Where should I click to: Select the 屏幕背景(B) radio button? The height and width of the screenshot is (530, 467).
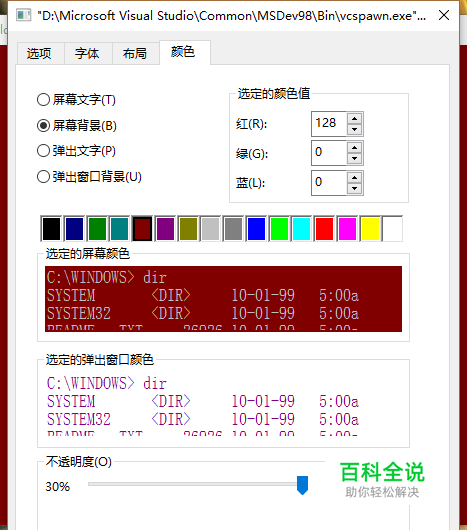[x=77, y=125]
